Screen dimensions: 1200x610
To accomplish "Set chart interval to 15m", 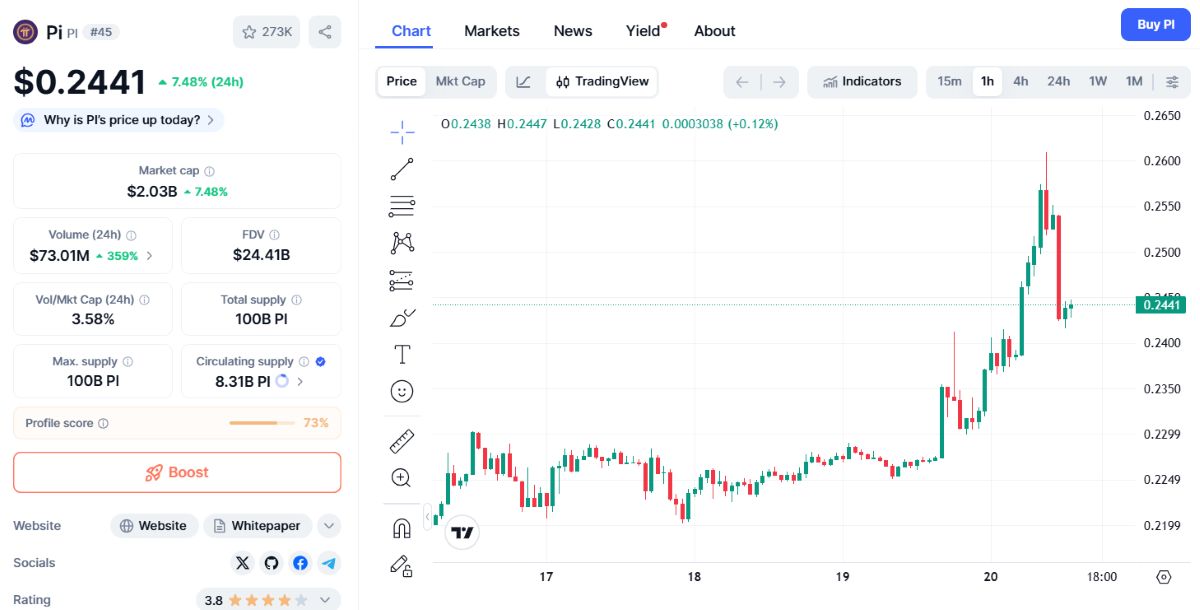I will tap(950, 82).
